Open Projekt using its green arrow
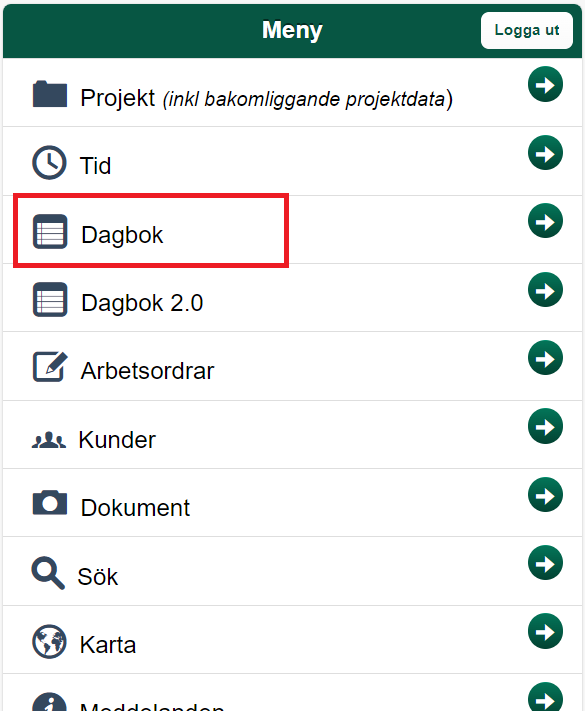 click(546, 84)
